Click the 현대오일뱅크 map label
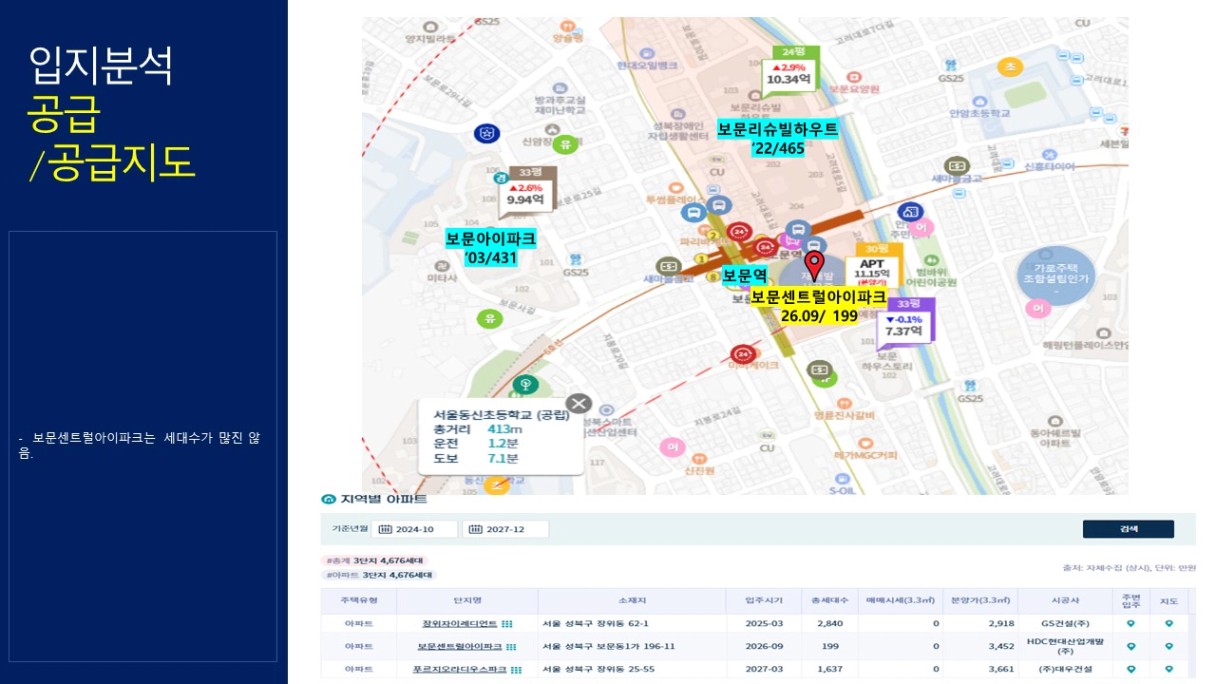Image resolution: width=1216 pixels, height=684 pixels. pyautogui.click(x=646, y=65)
